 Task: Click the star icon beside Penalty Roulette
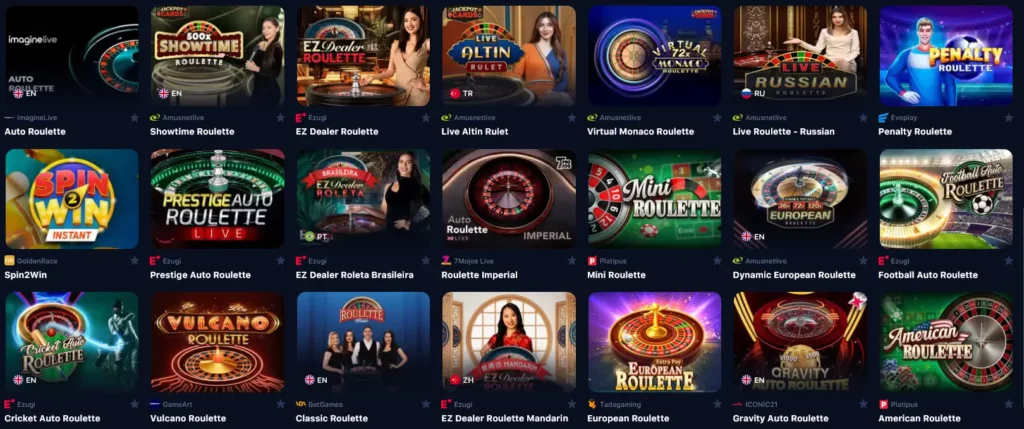click(1008, 118)
